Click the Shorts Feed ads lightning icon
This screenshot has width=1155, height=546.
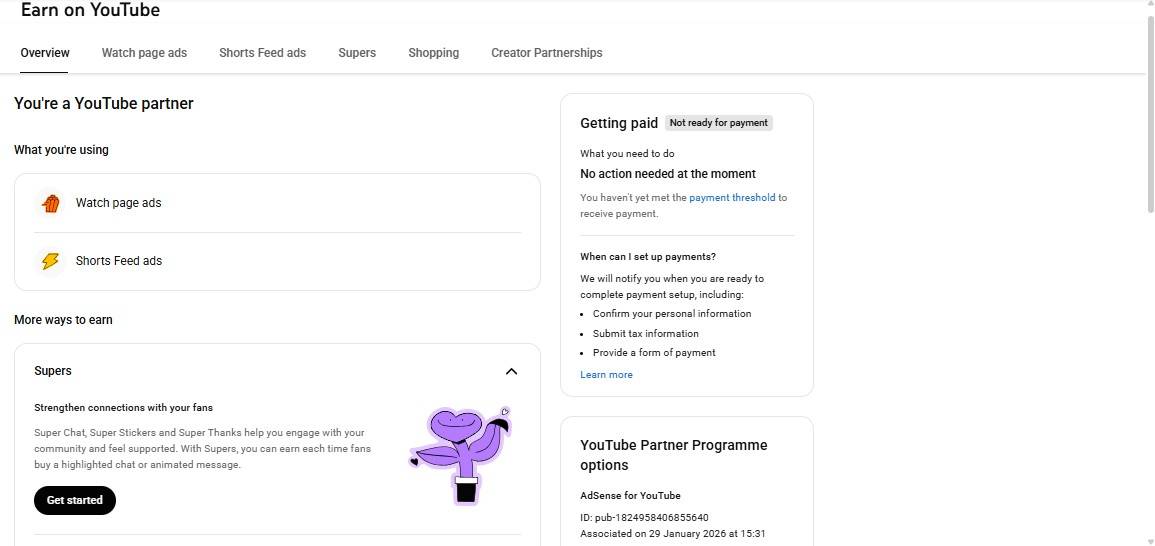(50, 261)
